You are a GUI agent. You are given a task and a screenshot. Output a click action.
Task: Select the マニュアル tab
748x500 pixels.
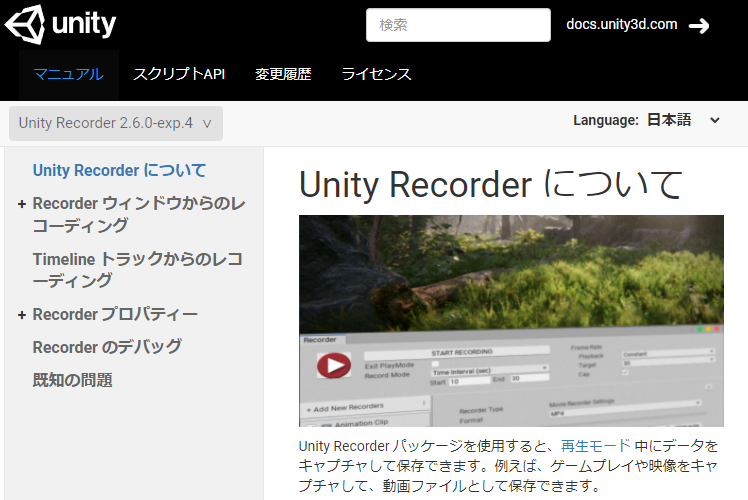(x=69, y=74)
